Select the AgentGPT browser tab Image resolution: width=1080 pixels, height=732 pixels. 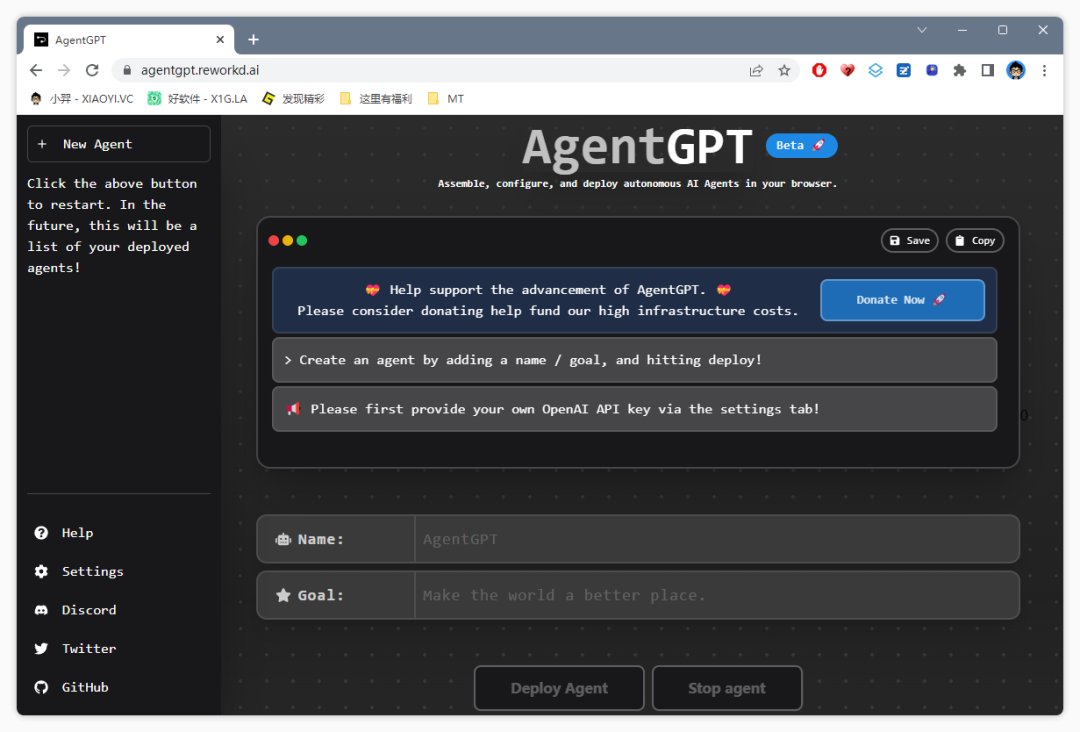[128, 40]
